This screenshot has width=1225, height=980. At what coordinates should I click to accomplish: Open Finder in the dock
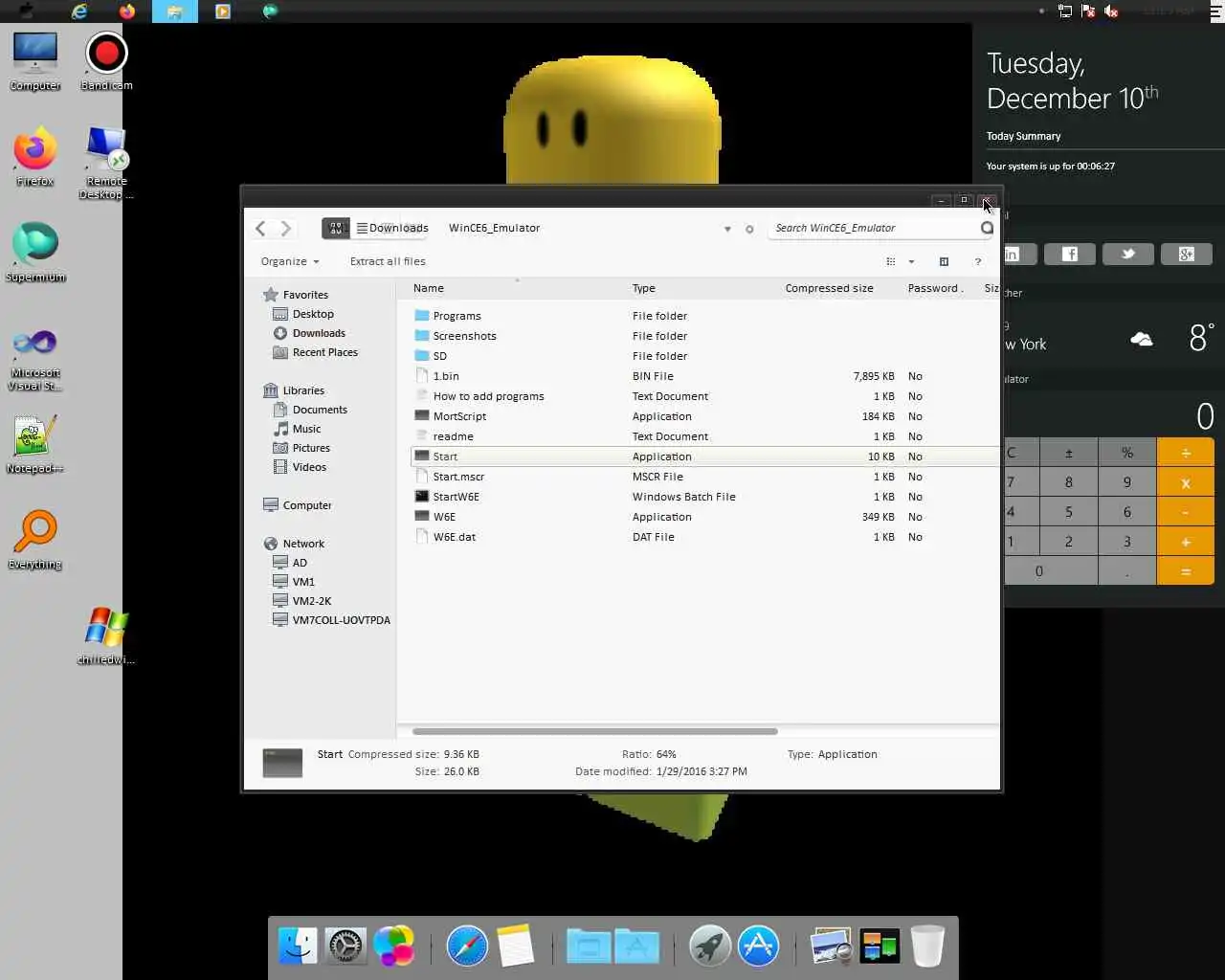(x=298, y=947)
